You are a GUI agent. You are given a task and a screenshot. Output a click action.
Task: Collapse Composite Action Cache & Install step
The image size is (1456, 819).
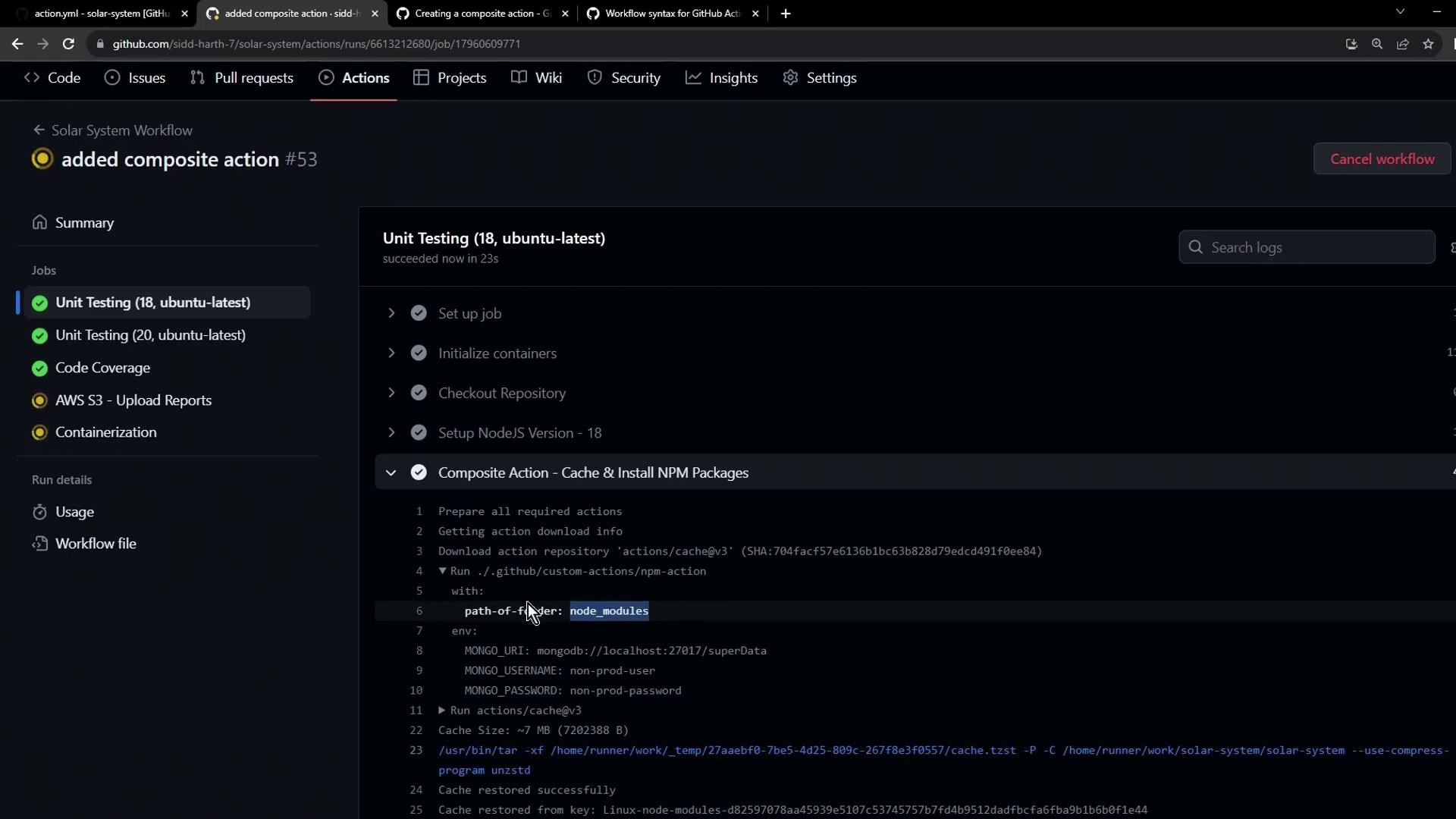pyautogui.click(x=391, y=472)
